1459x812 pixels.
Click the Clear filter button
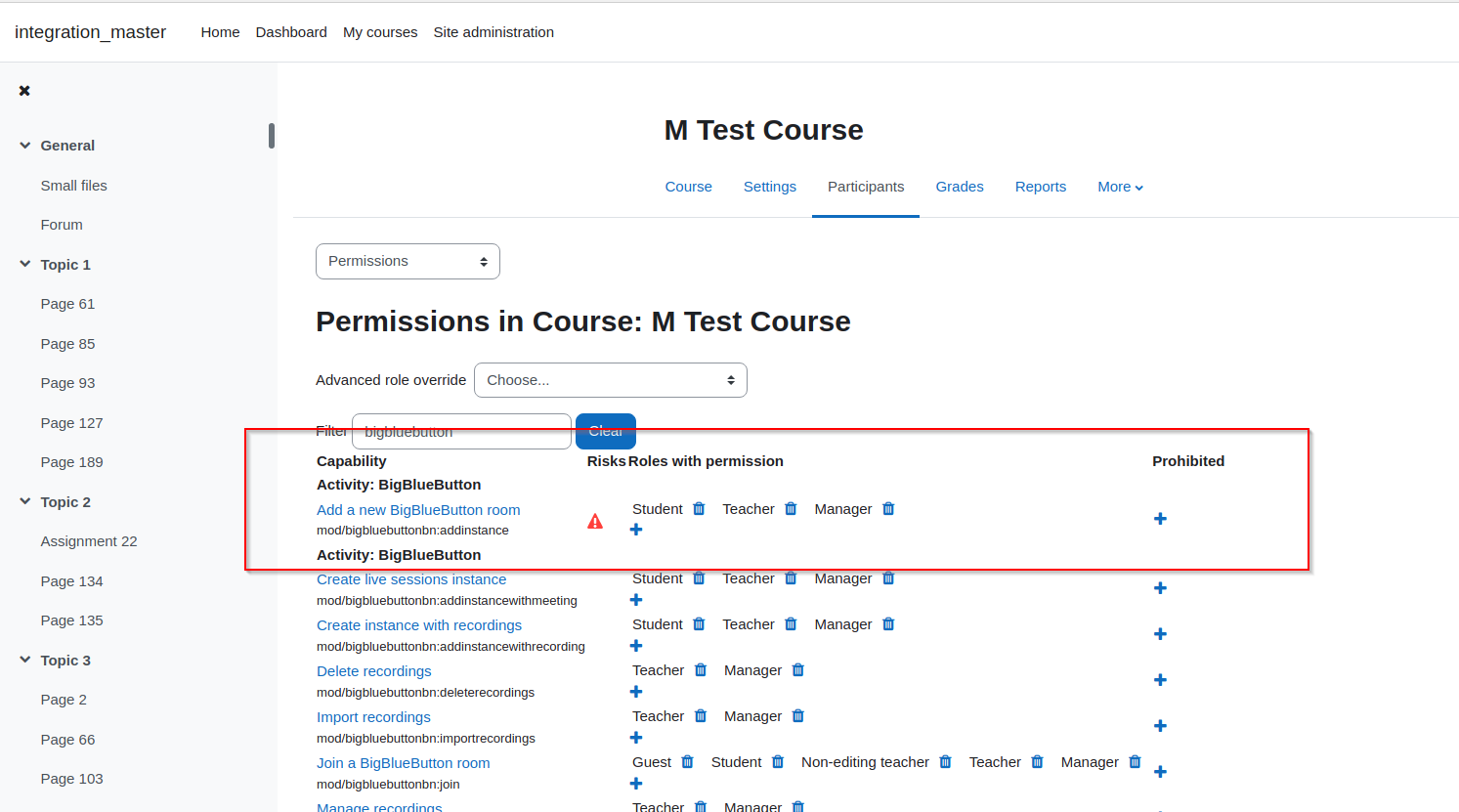coord(606,431)
